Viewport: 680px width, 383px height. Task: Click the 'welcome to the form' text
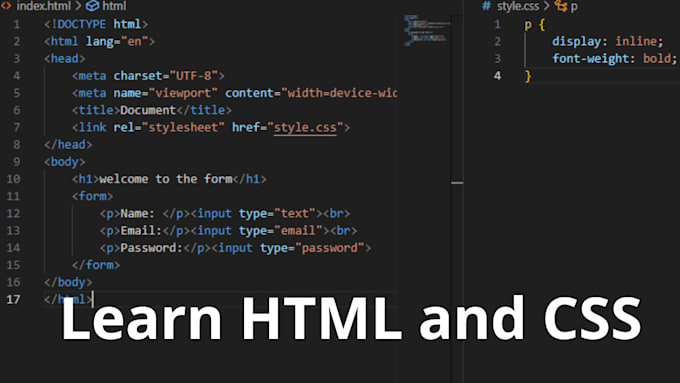tap(166, 179)
